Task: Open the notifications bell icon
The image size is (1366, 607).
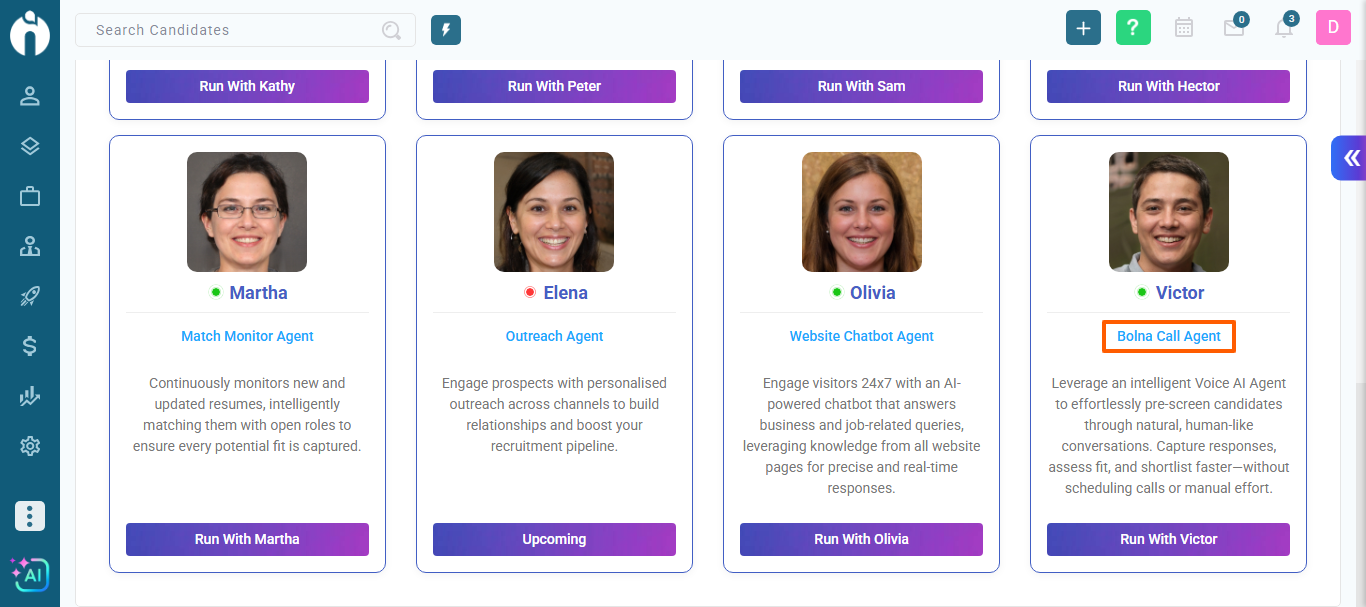Action: coord(1284,28)
